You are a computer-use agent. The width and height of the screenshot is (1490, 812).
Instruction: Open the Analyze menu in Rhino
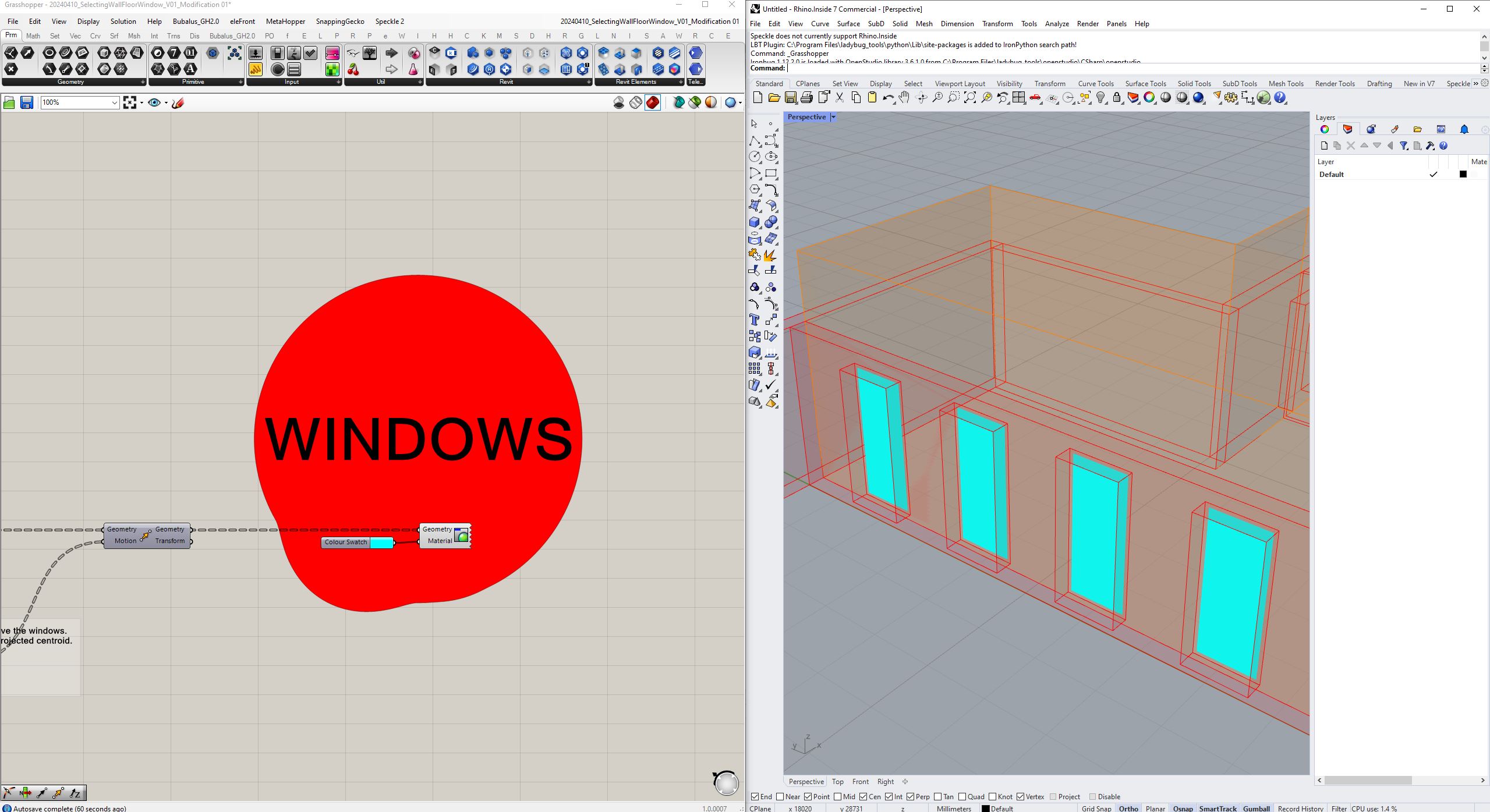pyautogui.click(x=1057, y=24)
